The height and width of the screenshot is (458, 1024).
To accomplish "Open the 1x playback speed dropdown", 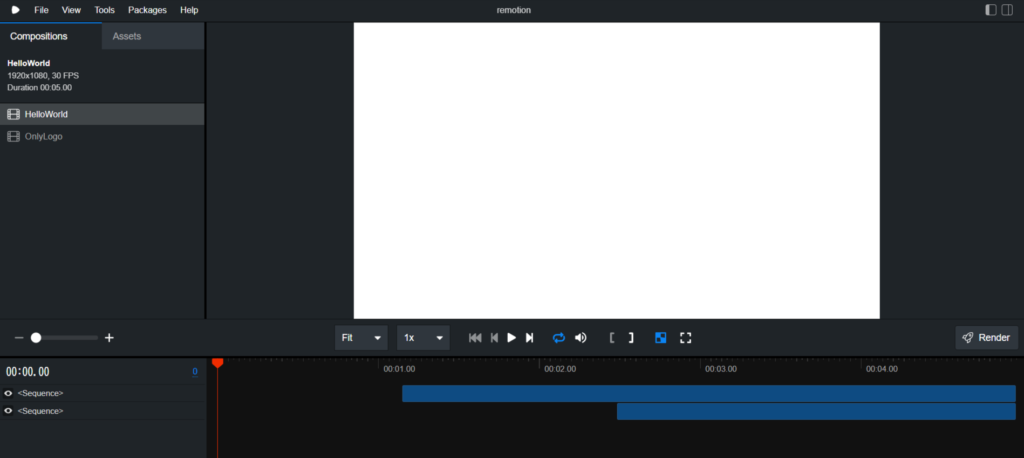I will (423, 338).
